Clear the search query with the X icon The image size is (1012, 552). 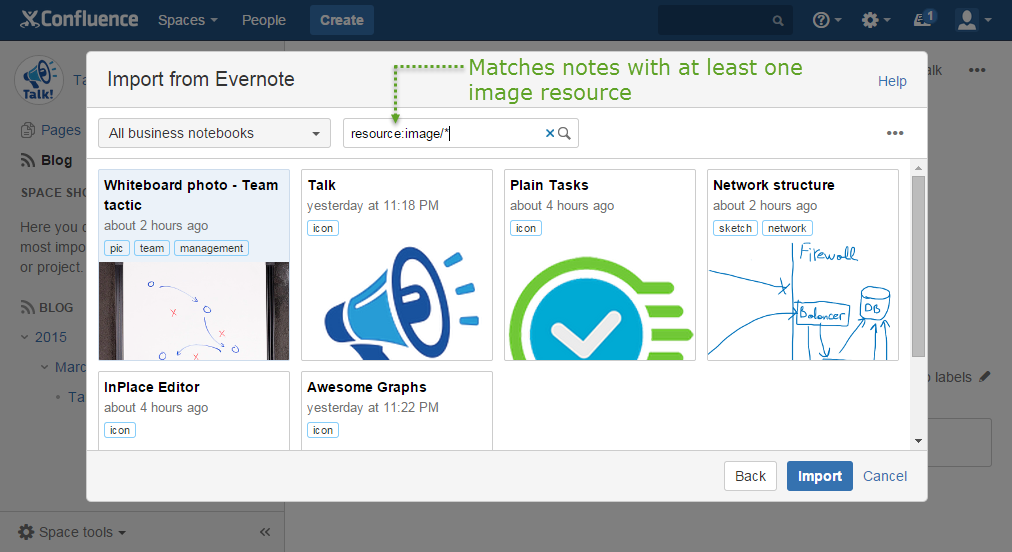pyautogui.click(x=549, y=133)
